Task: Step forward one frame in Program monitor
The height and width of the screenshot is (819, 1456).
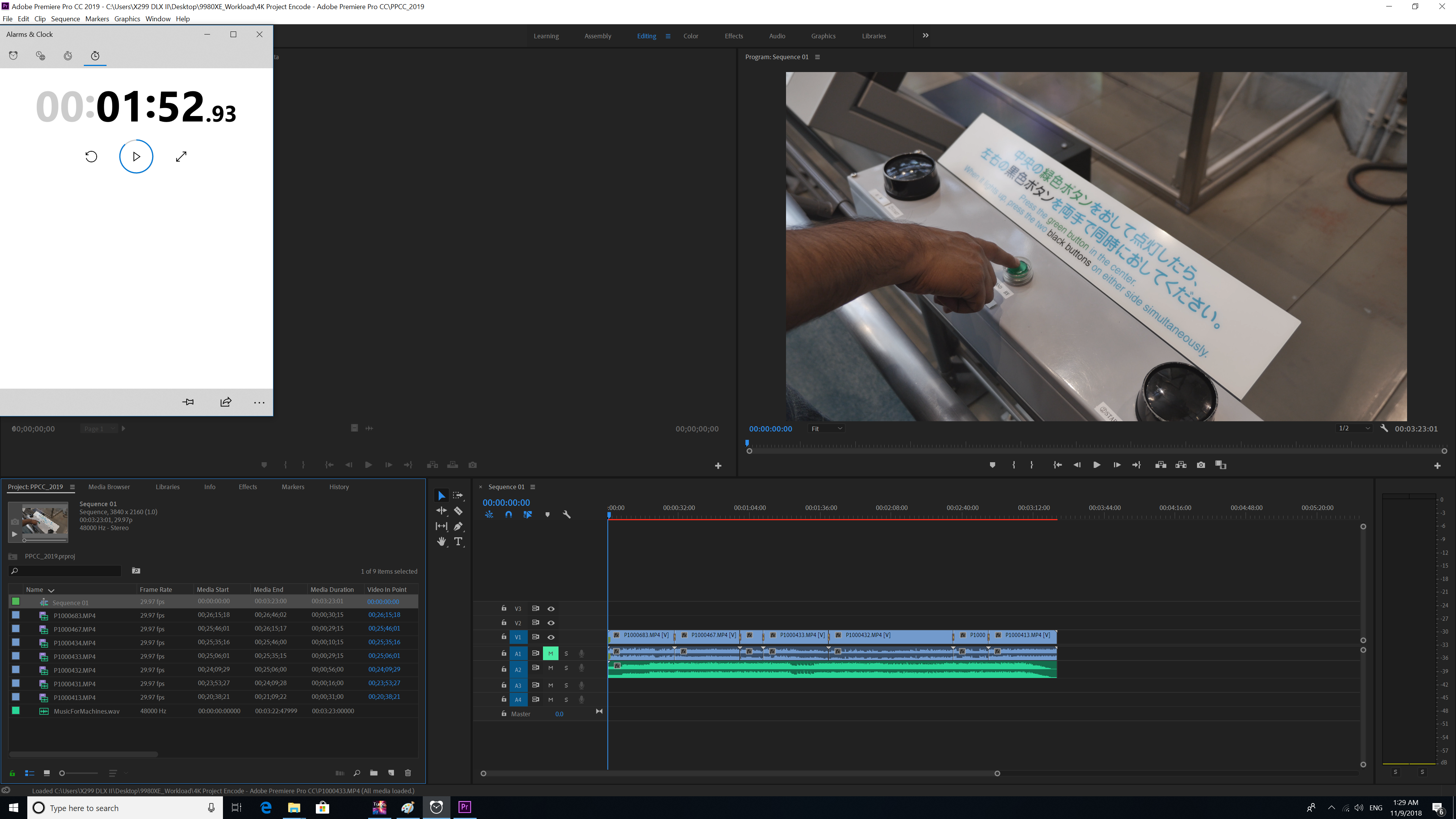Action: pyautogui.click(x=1117, y=464)
